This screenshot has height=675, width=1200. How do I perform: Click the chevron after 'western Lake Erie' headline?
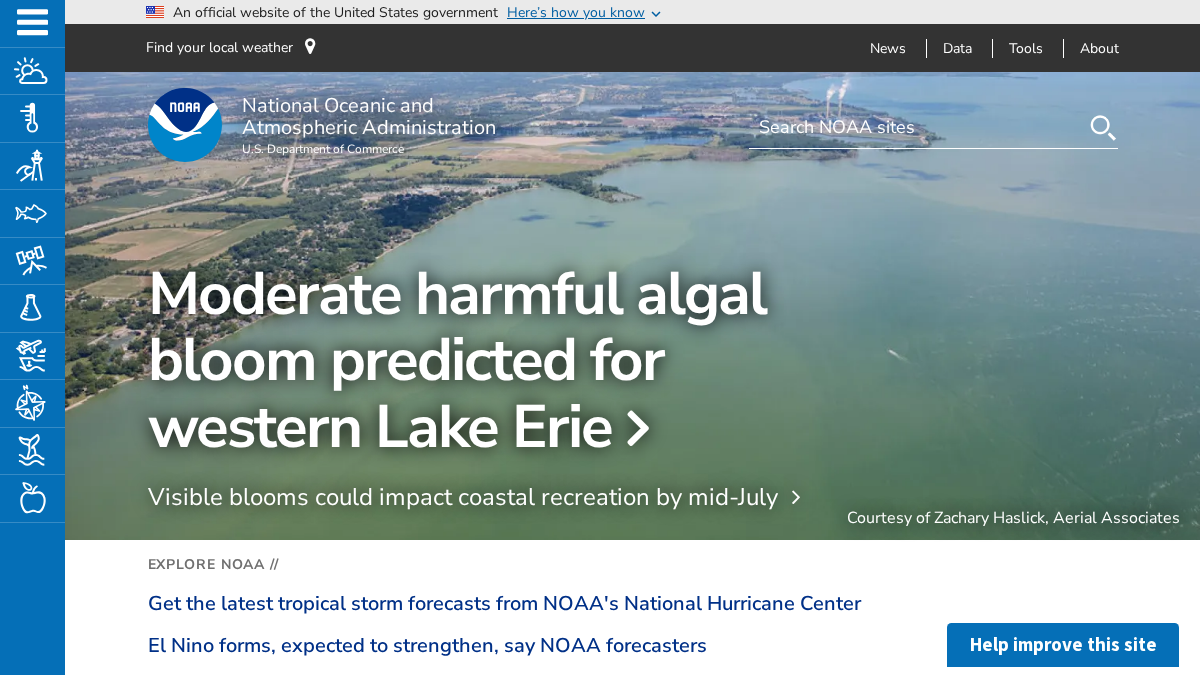pyautogui.click(x=638, y=429)
